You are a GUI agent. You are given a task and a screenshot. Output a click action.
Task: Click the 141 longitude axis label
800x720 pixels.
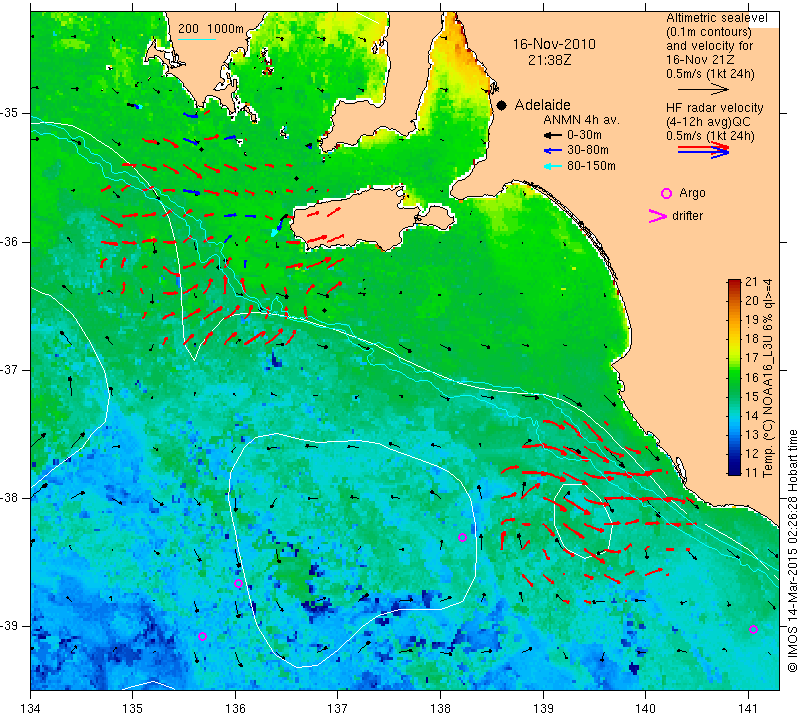tap(748, 708)
